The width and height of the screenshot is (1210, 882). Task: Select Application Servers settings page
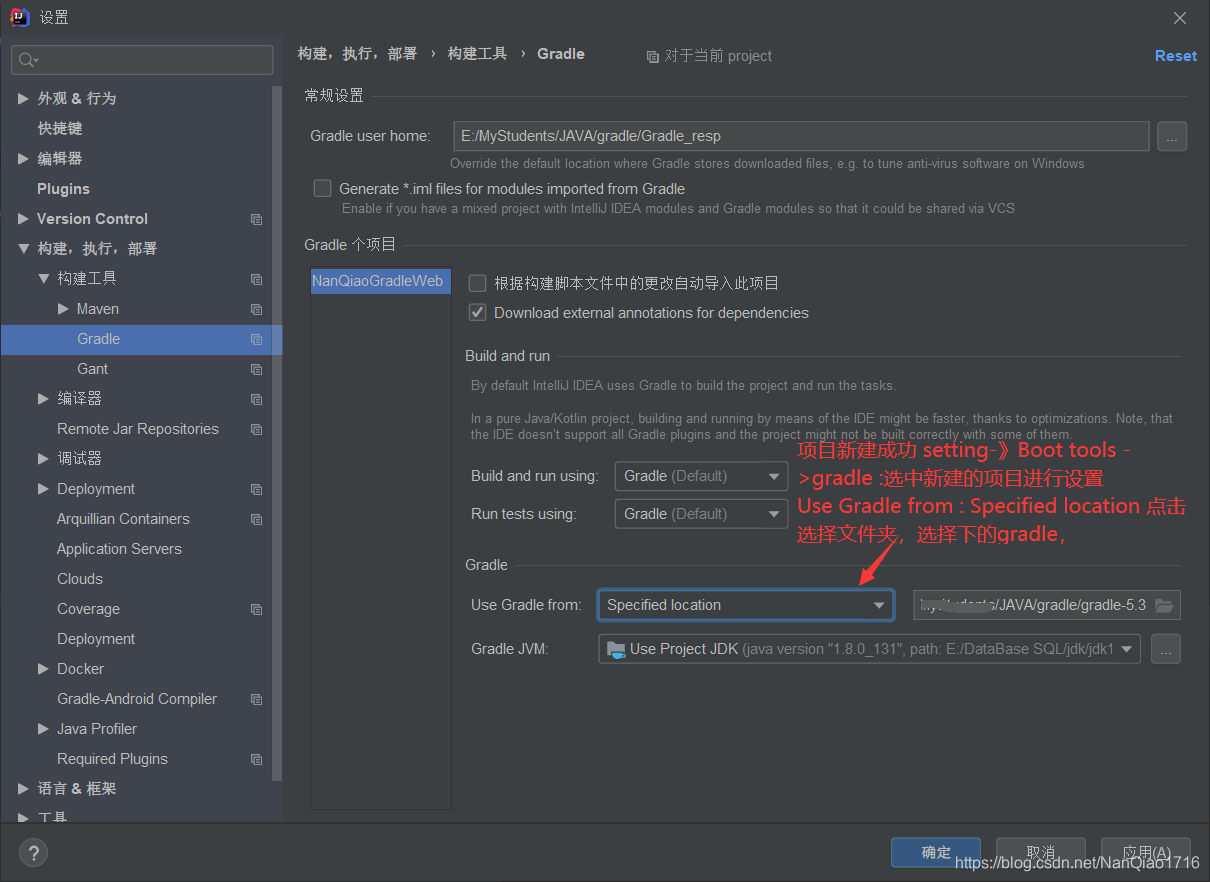(x=119, y=549)
